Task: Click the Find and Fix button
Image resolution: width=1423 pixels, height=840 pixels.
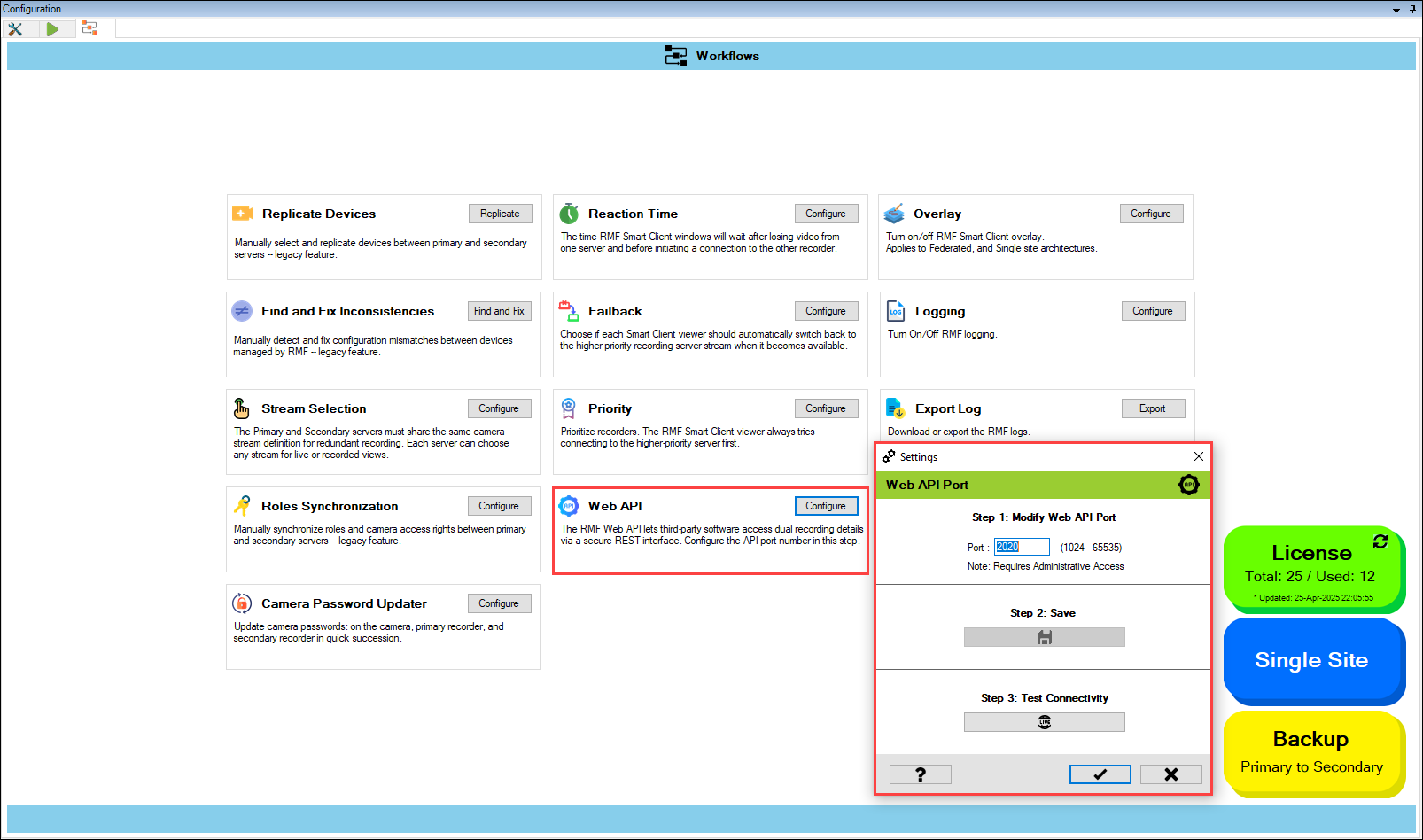Action: pyautogui.click(x=499, y=311)
